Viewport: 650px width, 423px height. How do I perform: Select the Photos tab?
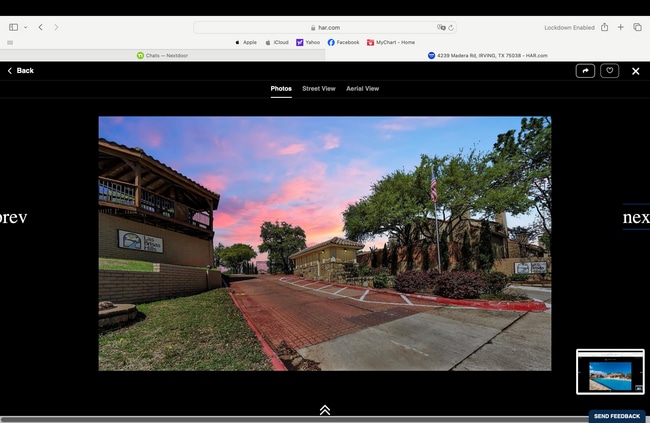tap(281, 89)
